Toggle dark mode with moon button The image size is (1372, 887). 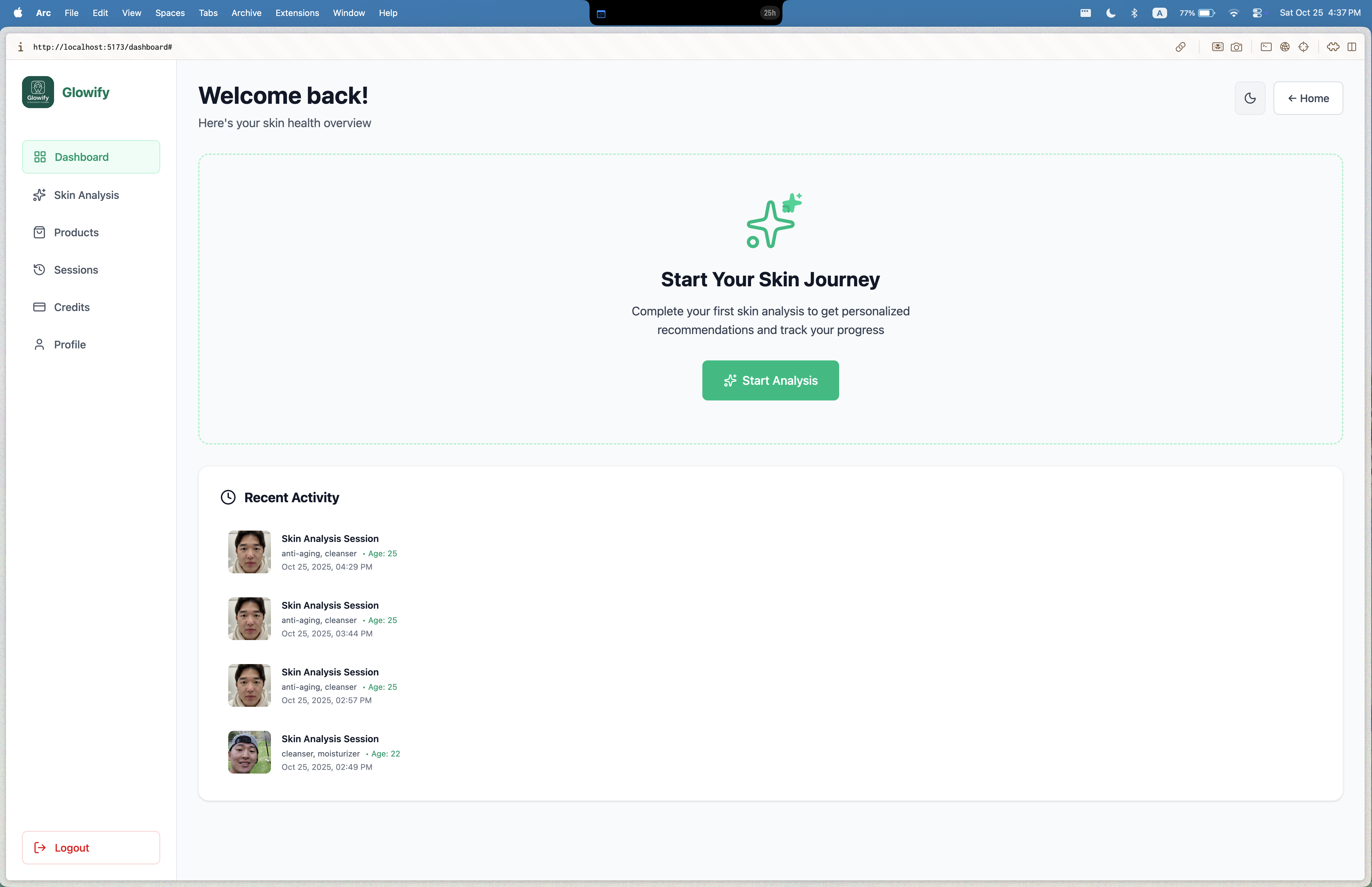[x=1249, y=98]
